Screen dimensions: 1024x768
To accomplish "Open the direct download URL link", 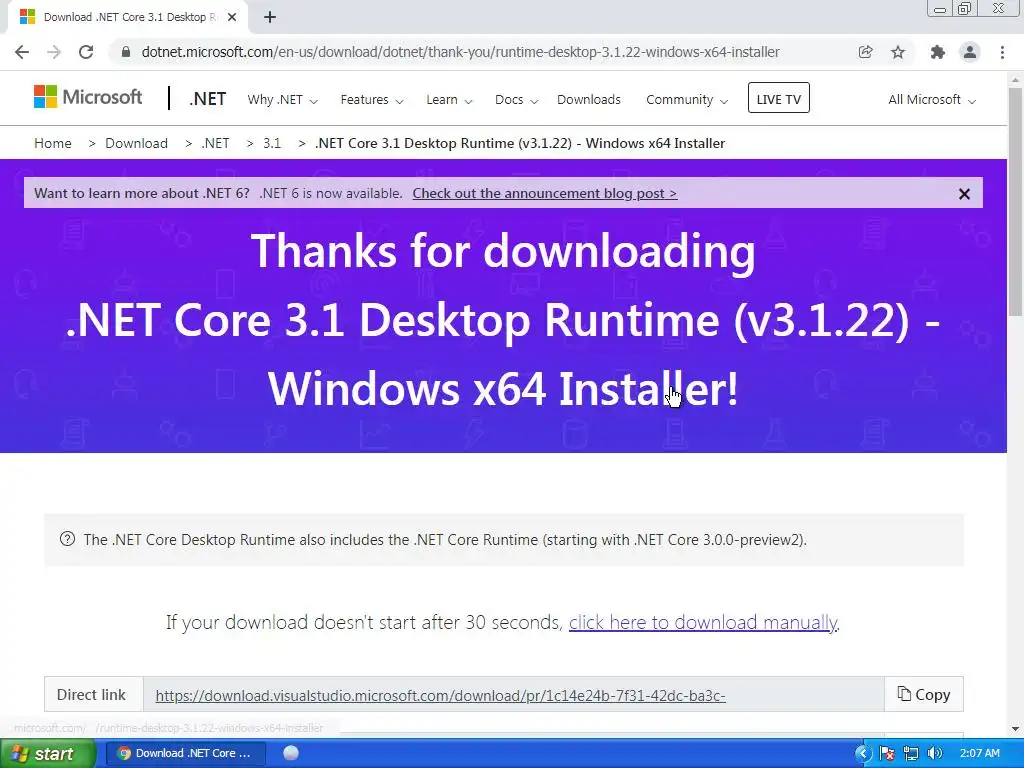I will tap(441, 696).
